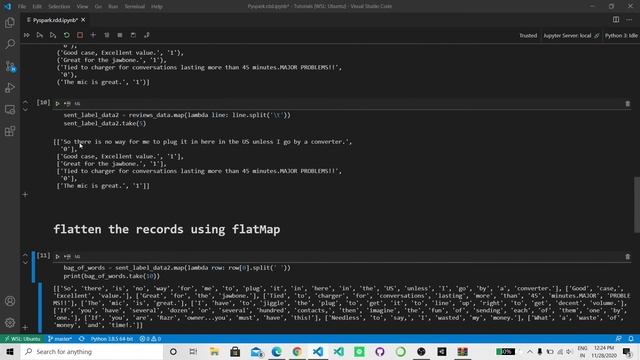This screenshot has height=360, width=640.
Task: Move cell 10 down with chevron
Action: click(x=25, y=109)
